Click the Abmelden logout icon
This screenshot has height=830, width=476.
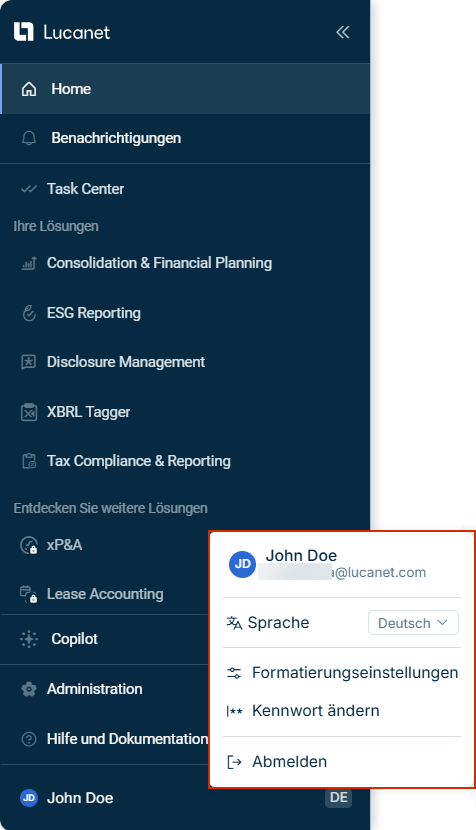pyautogui.click(x=234, y=762)
